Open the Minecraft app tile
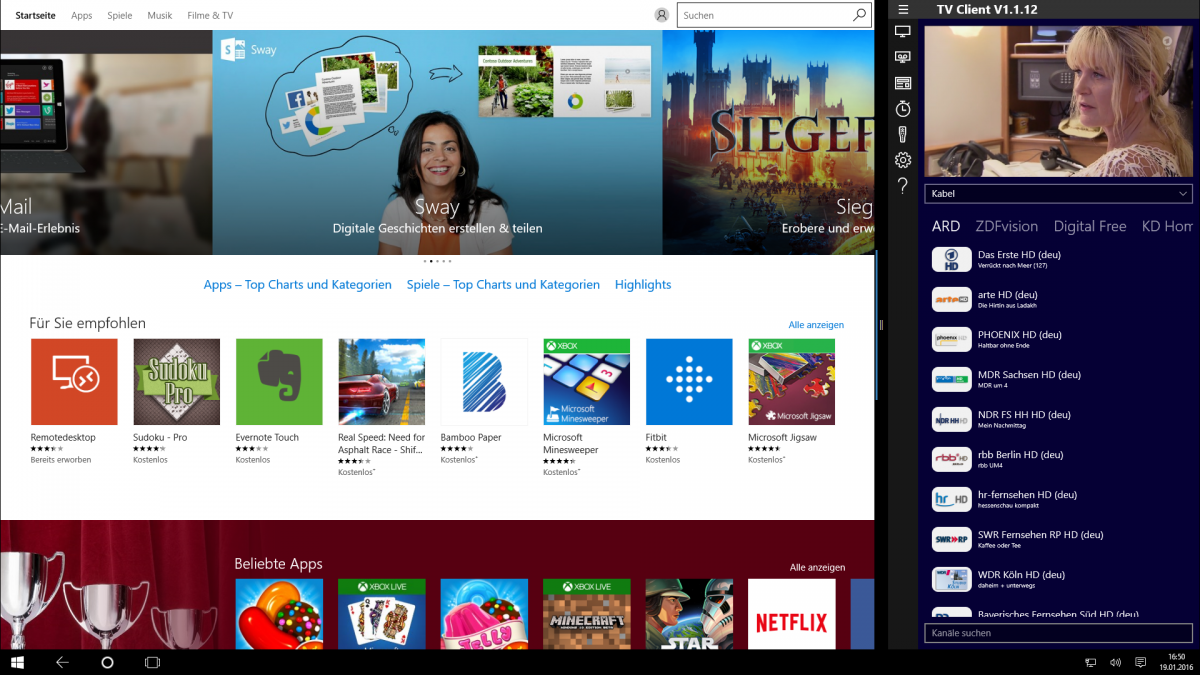Screen dimensions: 1200x675 click(x=587, y=614)
